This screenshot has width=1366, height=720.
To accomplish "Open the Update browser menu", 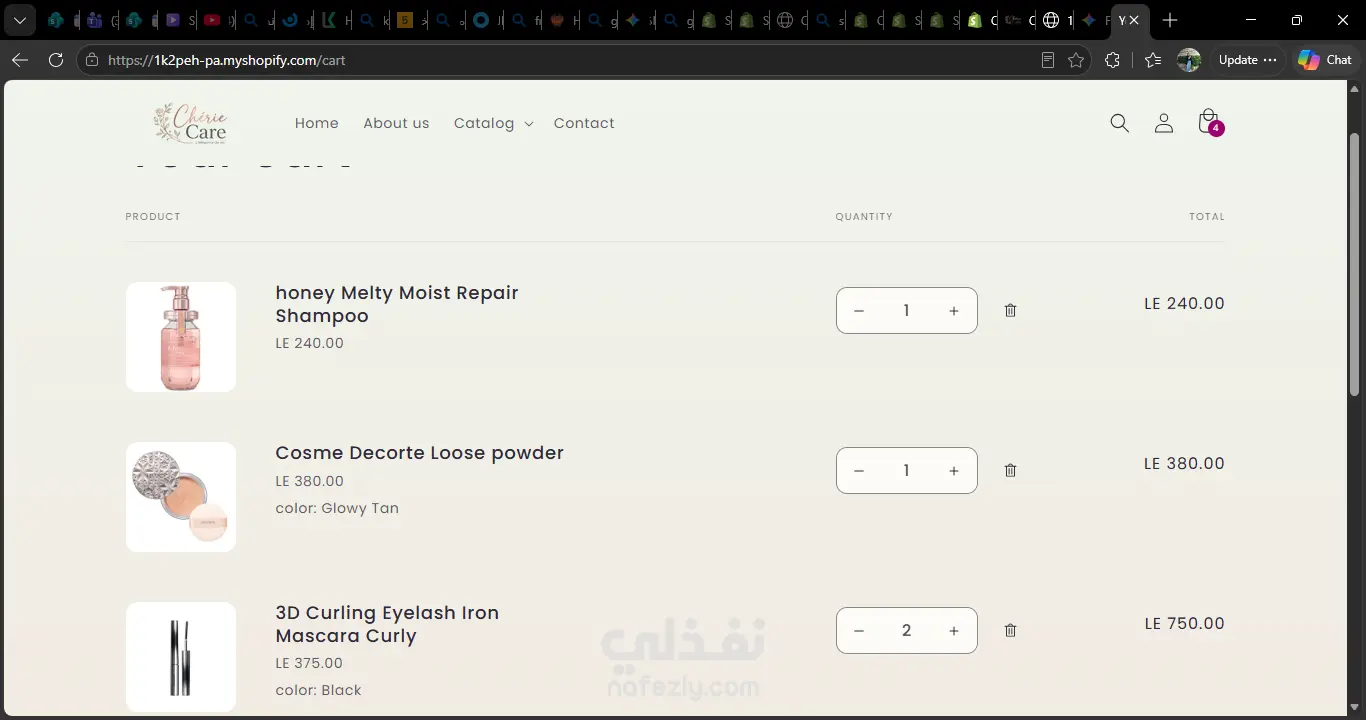I will click(1247, 60).
